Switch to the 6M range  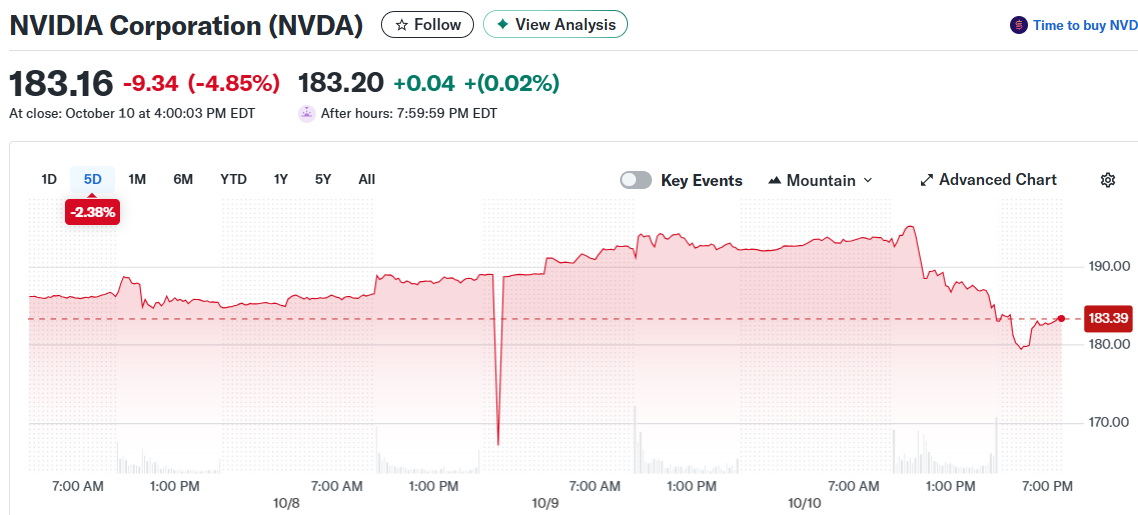coord(183,179)
